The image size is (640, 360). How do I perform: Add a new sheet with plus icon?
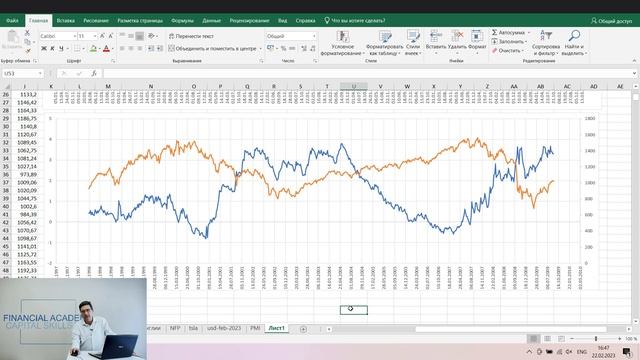[x=303, y=329]
